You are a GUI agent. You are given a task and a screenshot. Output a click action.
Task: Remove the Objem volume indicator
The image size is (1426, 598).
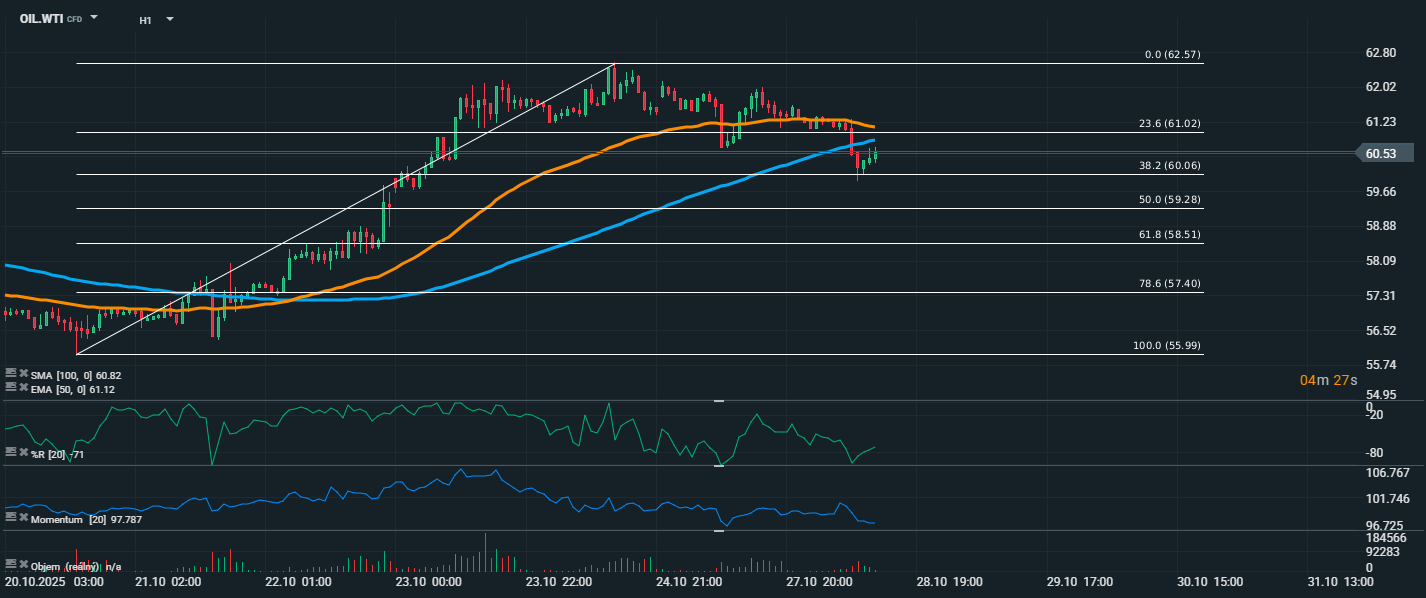tap(23, 565)
